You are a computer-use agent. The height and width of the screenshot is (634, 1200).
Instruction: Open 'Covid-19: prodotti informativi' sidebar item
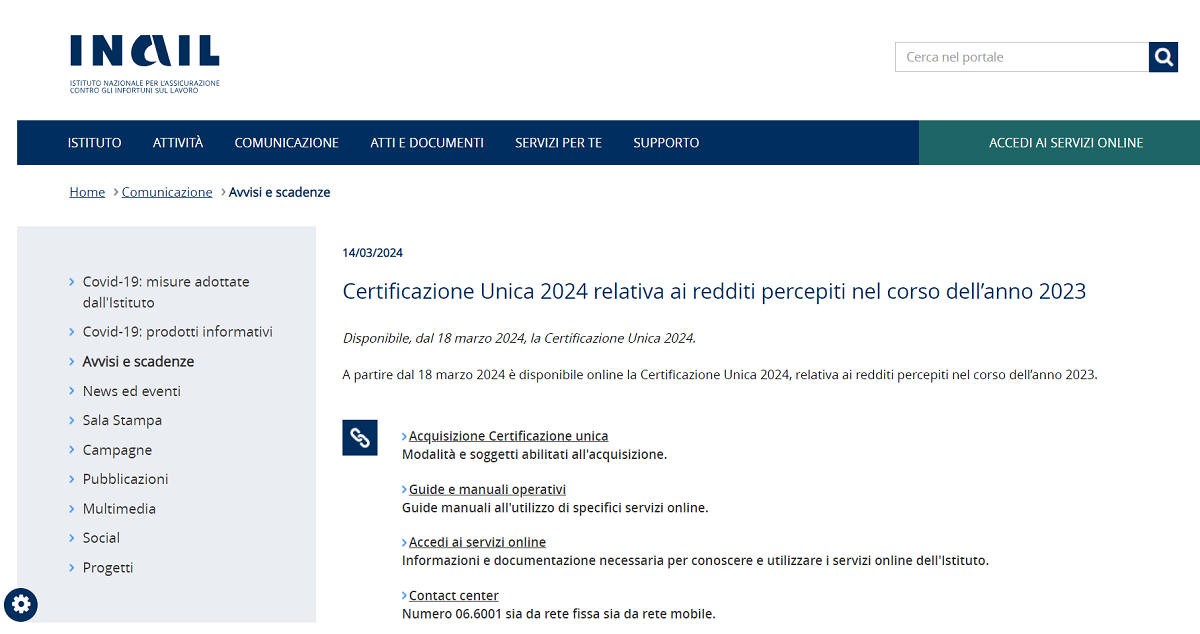(178, 332)
